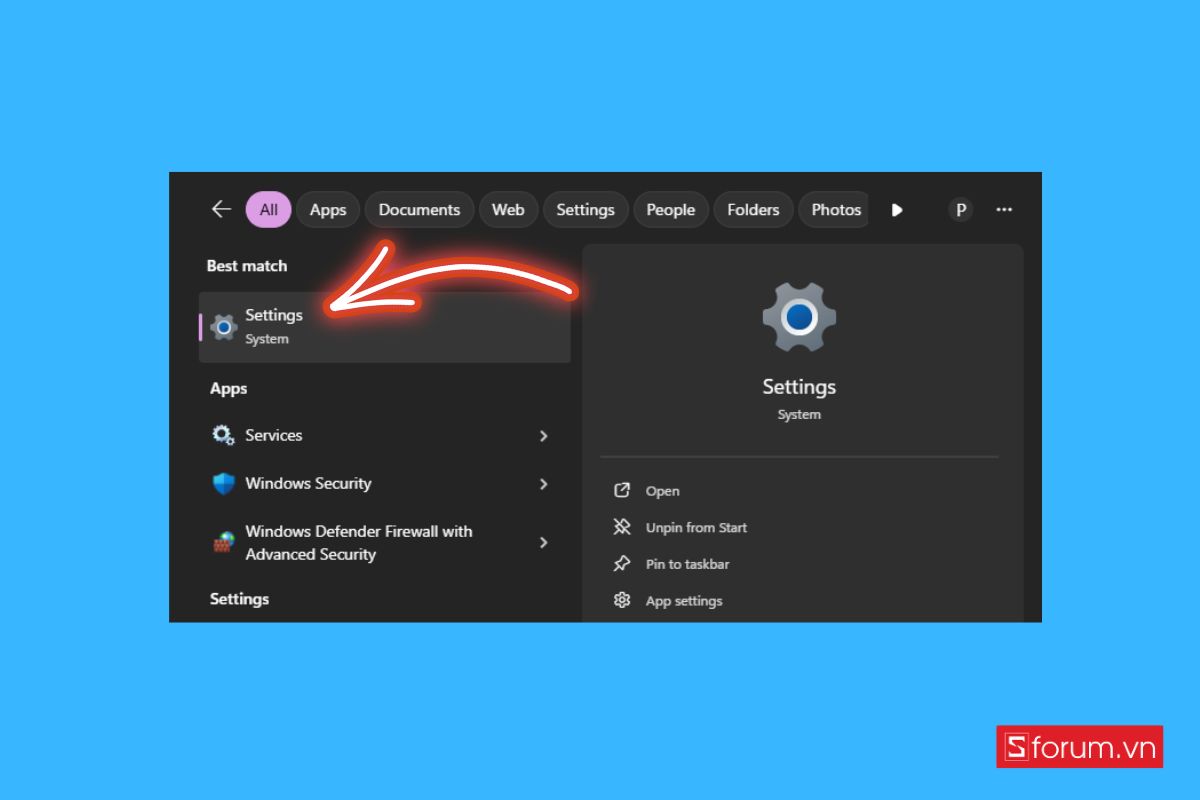Switch to the Apps filter tab
This screenshot has width=1200, height=800.
click(x=328, y=210)
